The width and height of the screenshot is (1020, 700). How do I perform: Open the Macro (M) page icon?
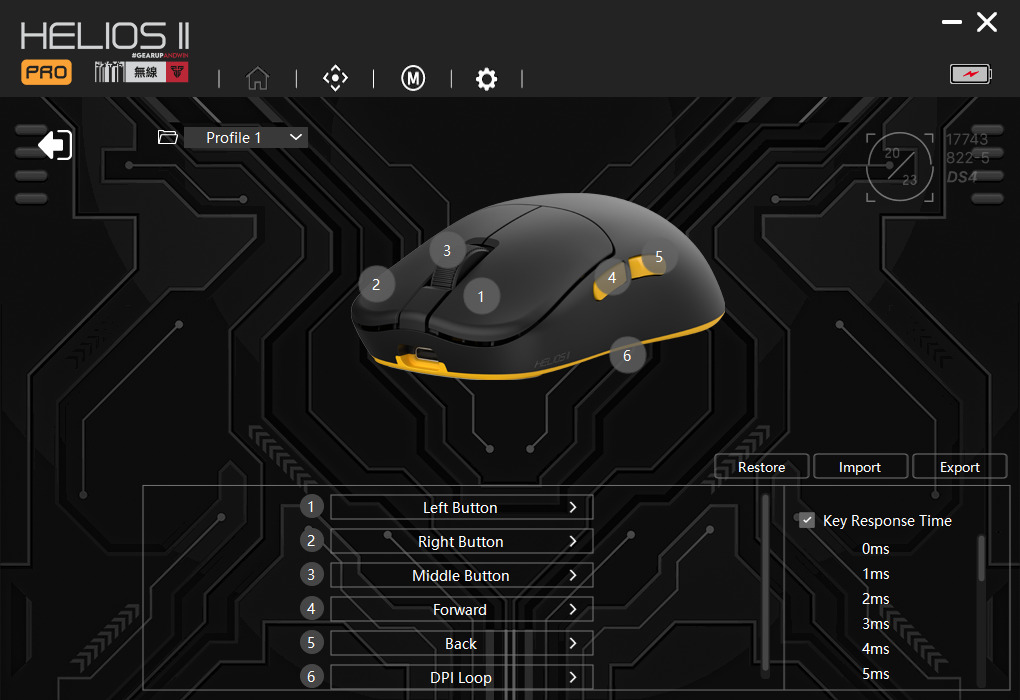coord(413,78)
